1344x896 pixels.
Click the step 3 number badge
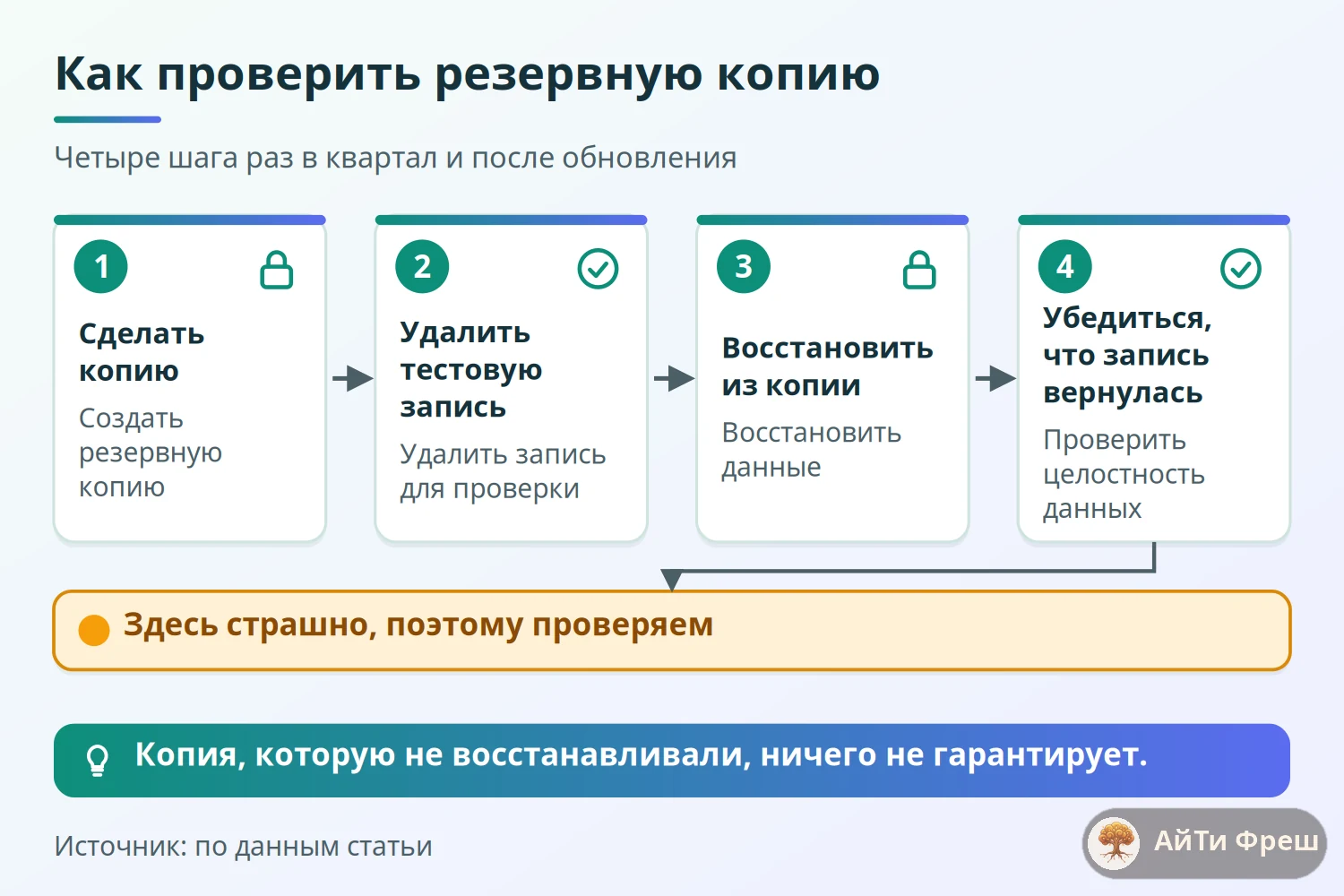[x=744, y=266]
